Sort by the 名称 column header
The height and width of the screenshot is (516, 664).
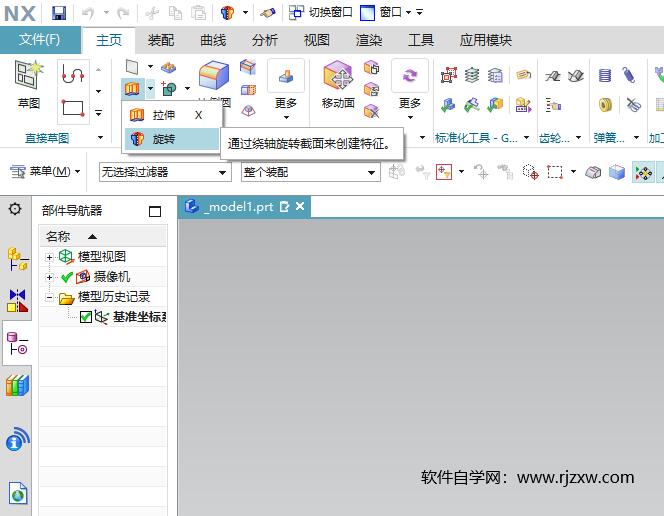pyautogui.click(x=103, y=236)
